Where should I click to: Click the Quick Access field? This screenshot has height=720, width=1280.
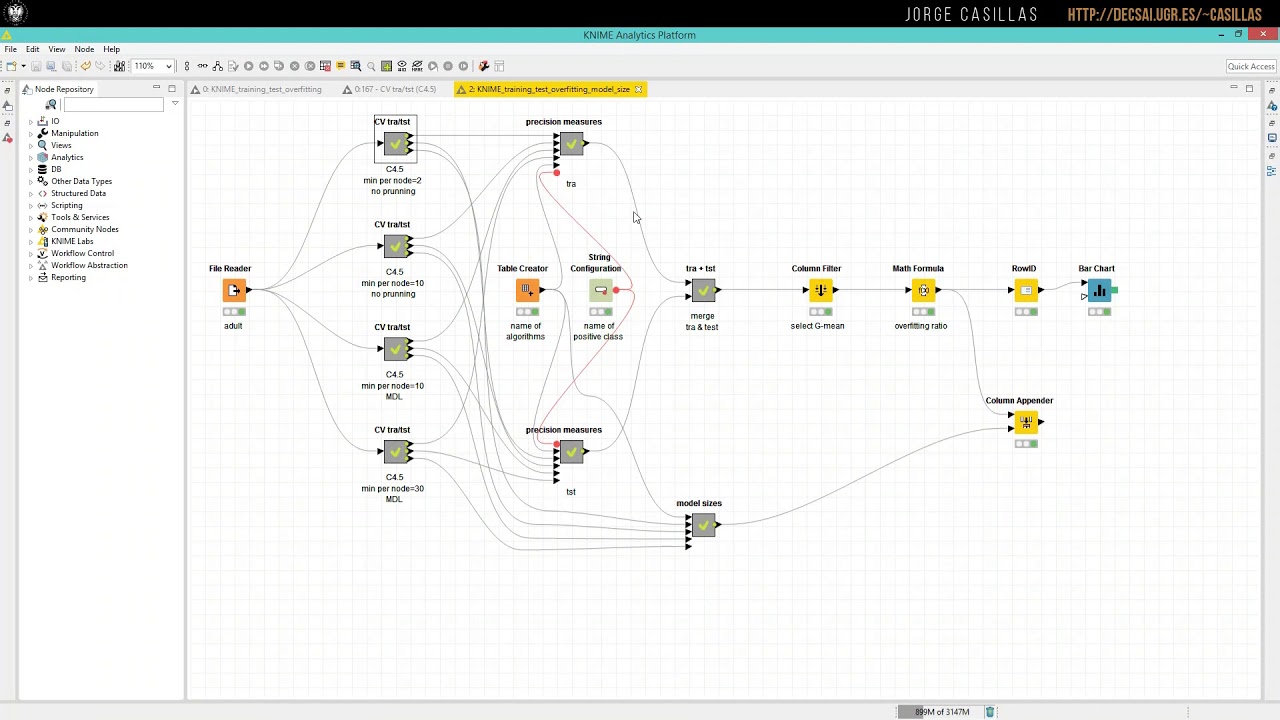click(1251, 66)
